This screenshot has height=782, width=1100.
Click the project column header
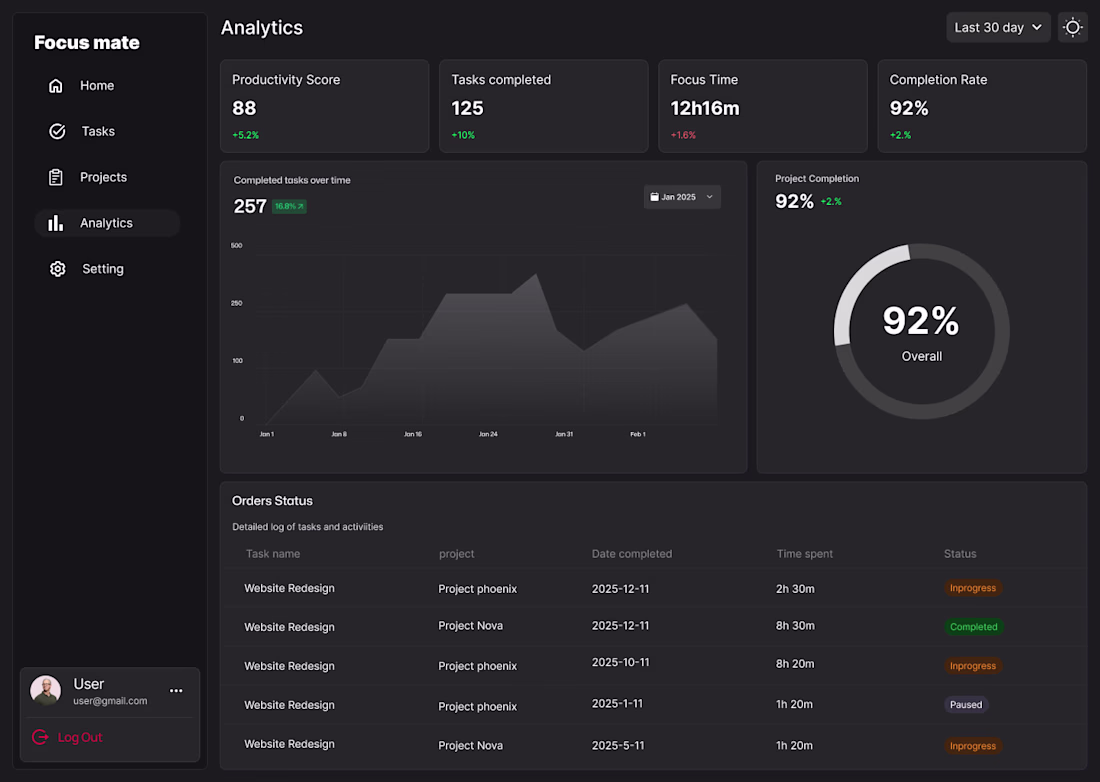click(x=457, y=554)
